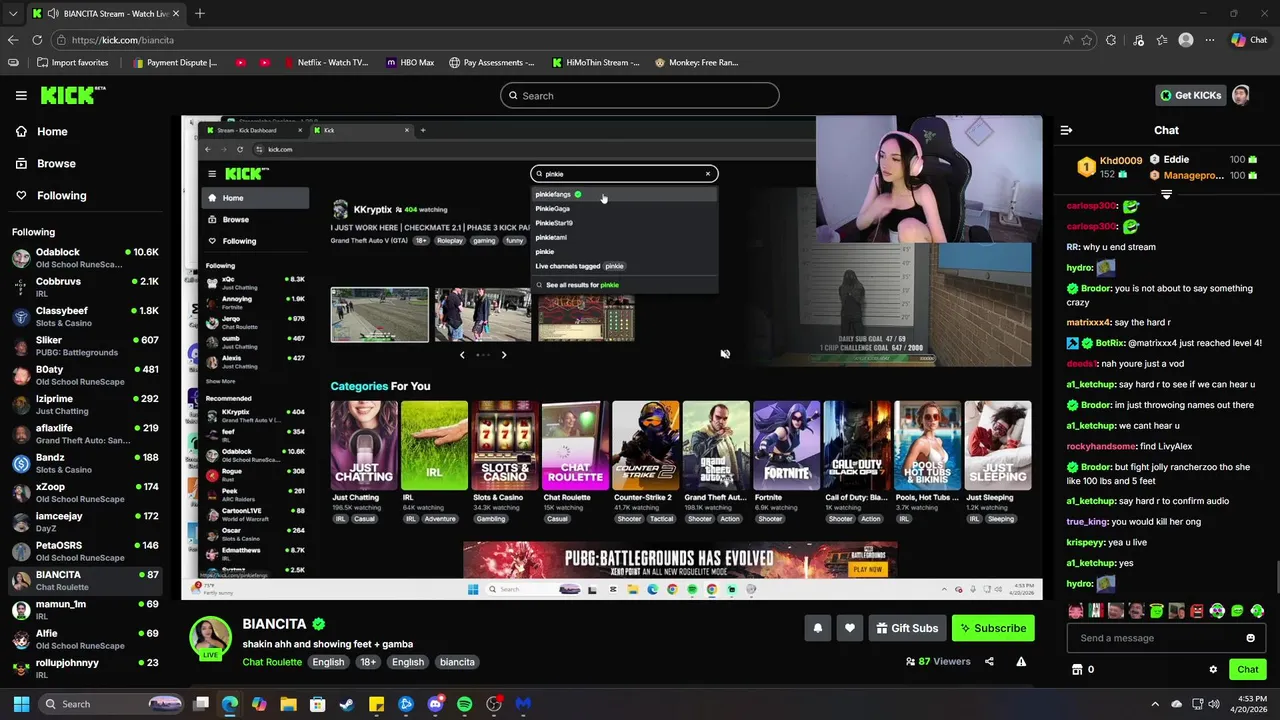
Task: Open rollupjohnnyy channel in Following list
Action: pos(85,668)
